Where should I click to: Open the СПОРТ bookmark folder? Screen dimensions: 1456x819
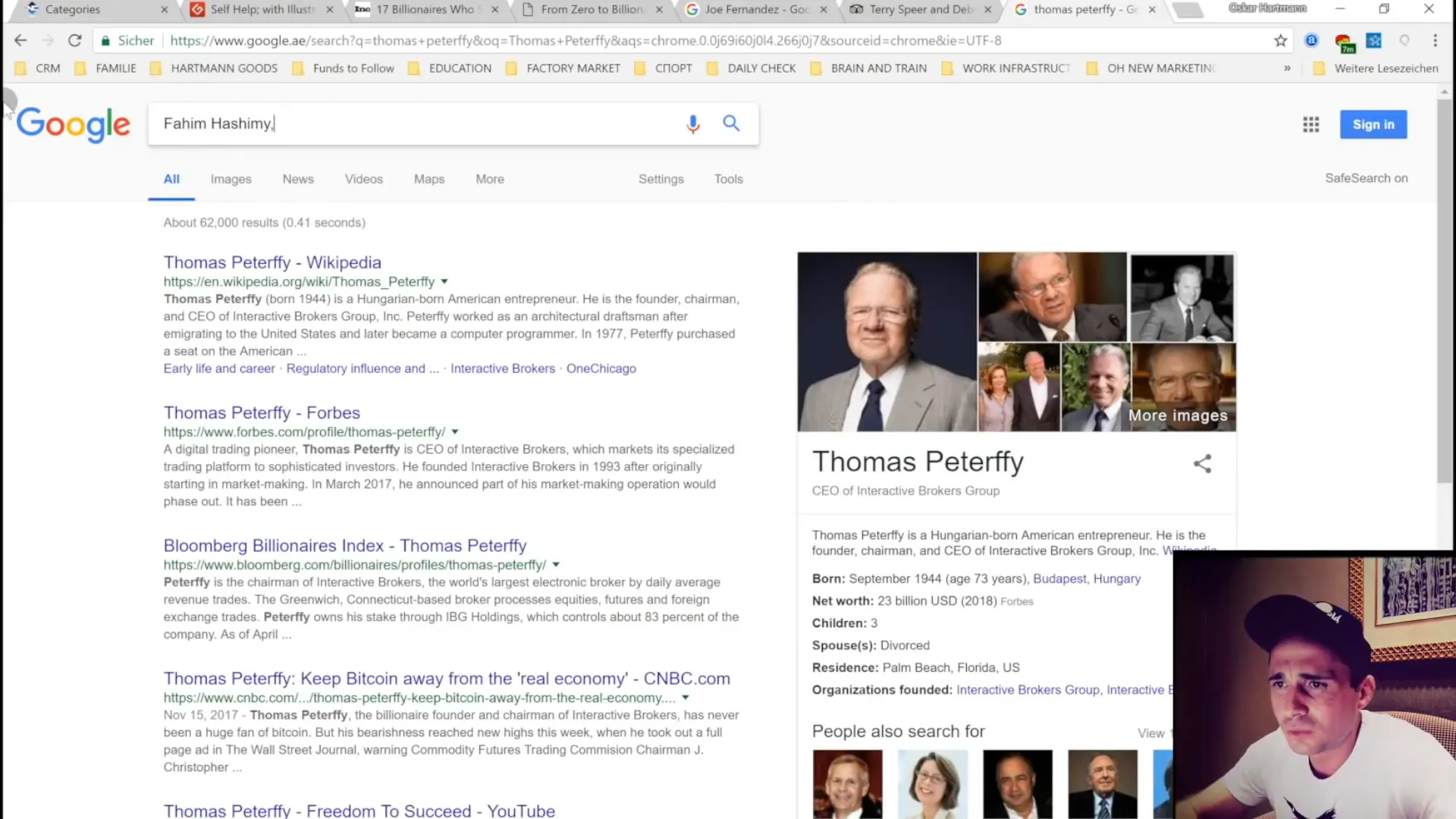[664, 68]
